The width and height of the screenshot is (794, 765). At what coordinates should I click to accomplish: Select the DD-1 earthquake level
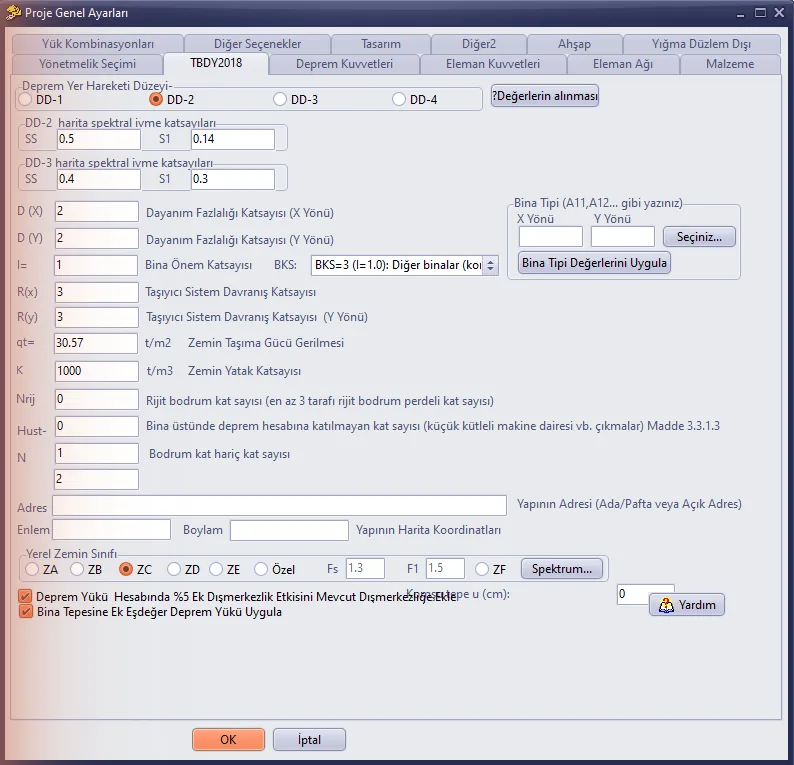click(25, 99)
